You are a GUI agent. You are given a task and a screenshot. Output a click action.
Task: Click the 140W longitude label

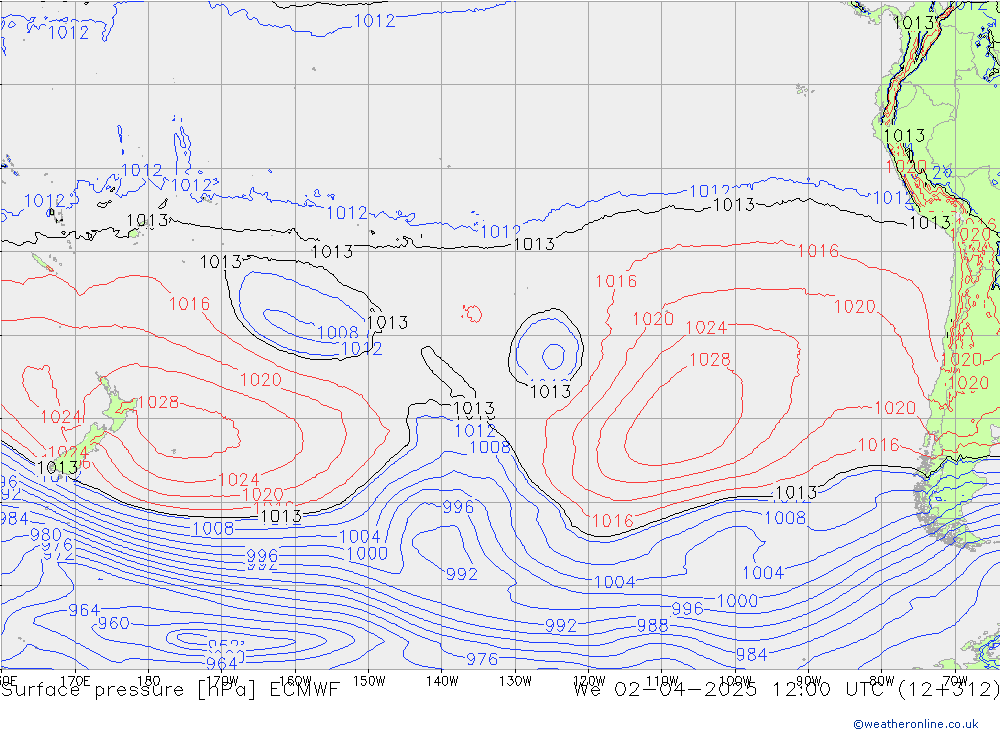442,681
